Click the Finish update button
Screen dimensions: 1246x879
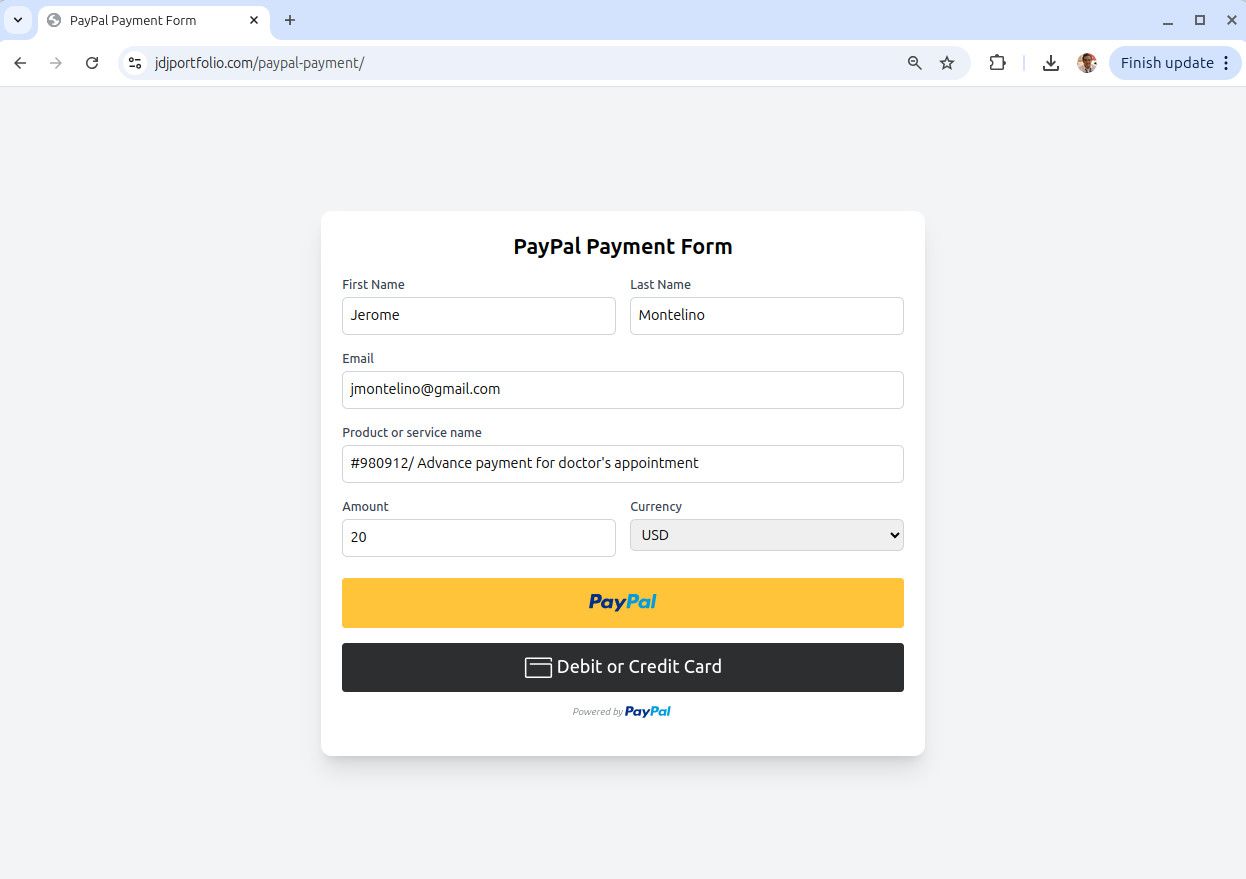point(1167,63)
